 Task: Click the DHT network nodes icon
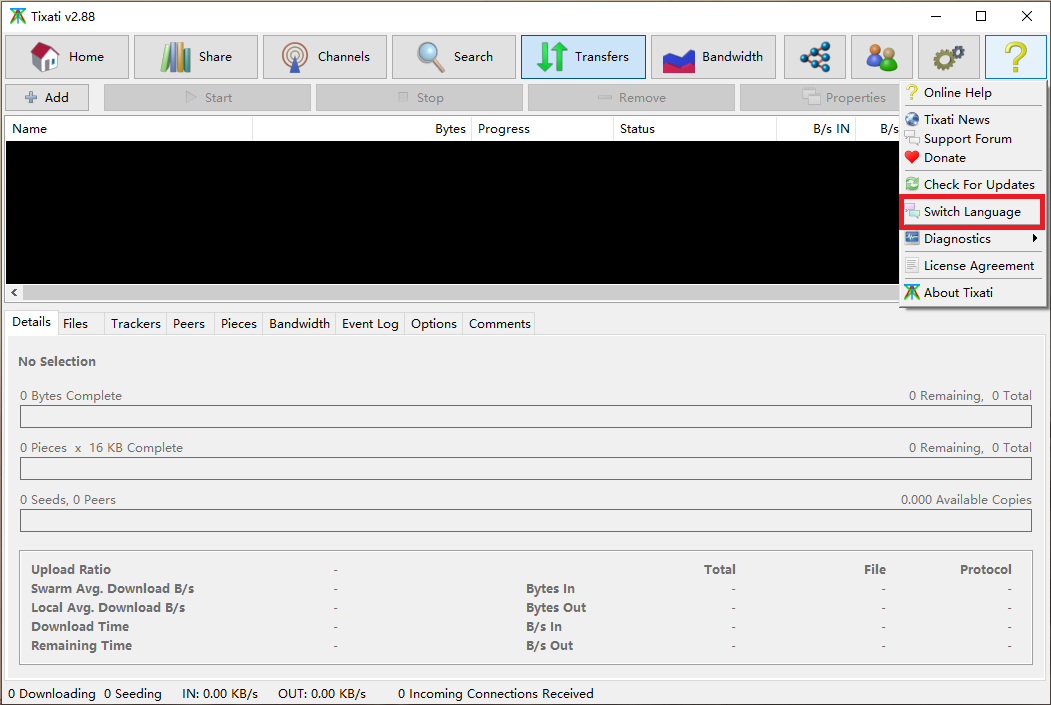click(x=815, y=57)
